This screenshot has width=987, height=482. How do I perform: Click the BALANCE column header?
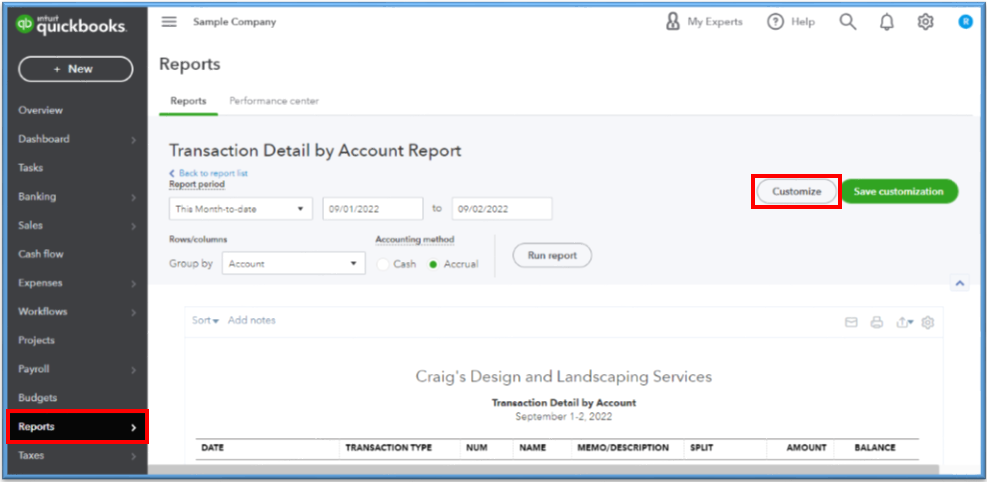(x=874, y=448)
